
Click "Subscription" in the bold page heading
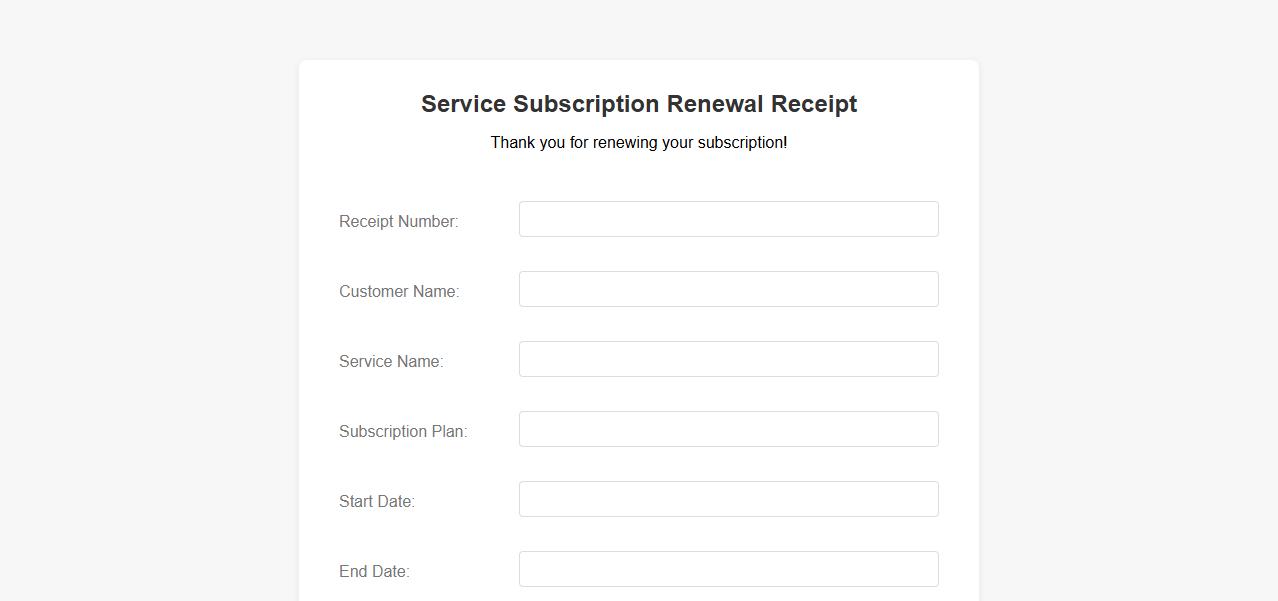click(586, 104)
